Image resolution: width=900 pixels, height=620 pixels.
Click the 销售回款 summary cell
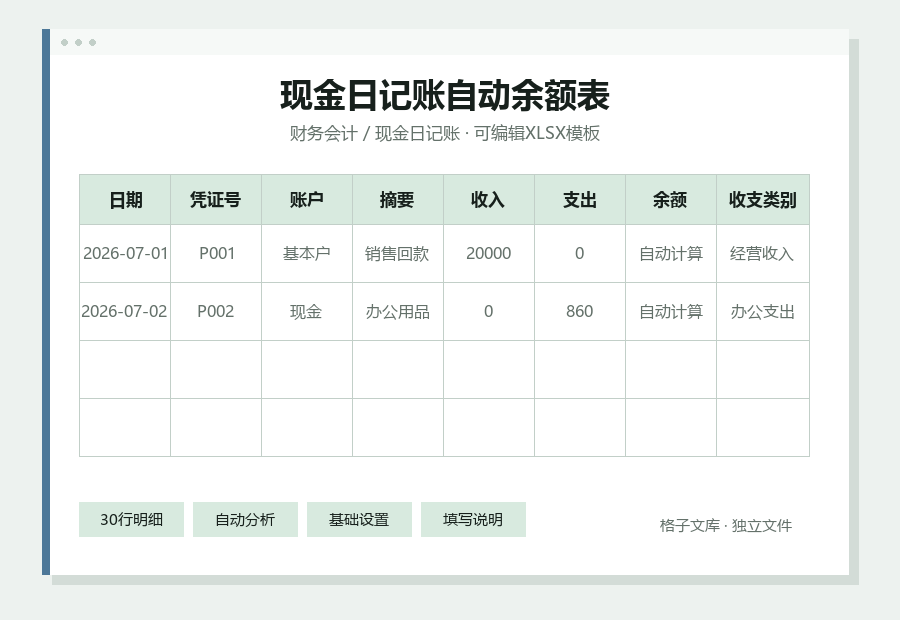(x=398, y=253)
